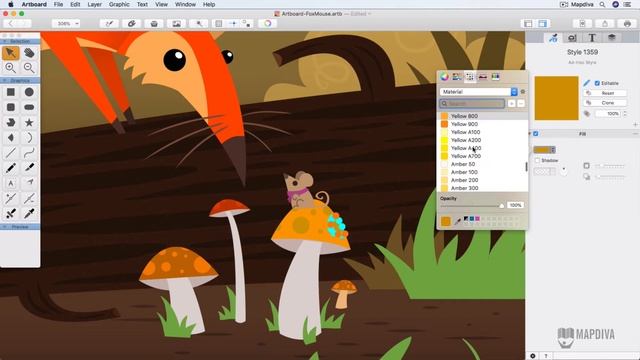Image resolution: width=640 pixels, height=360 pixels.
Task: Open palette gear options menu
Action: pyautogui.click(x=523, y=92)
